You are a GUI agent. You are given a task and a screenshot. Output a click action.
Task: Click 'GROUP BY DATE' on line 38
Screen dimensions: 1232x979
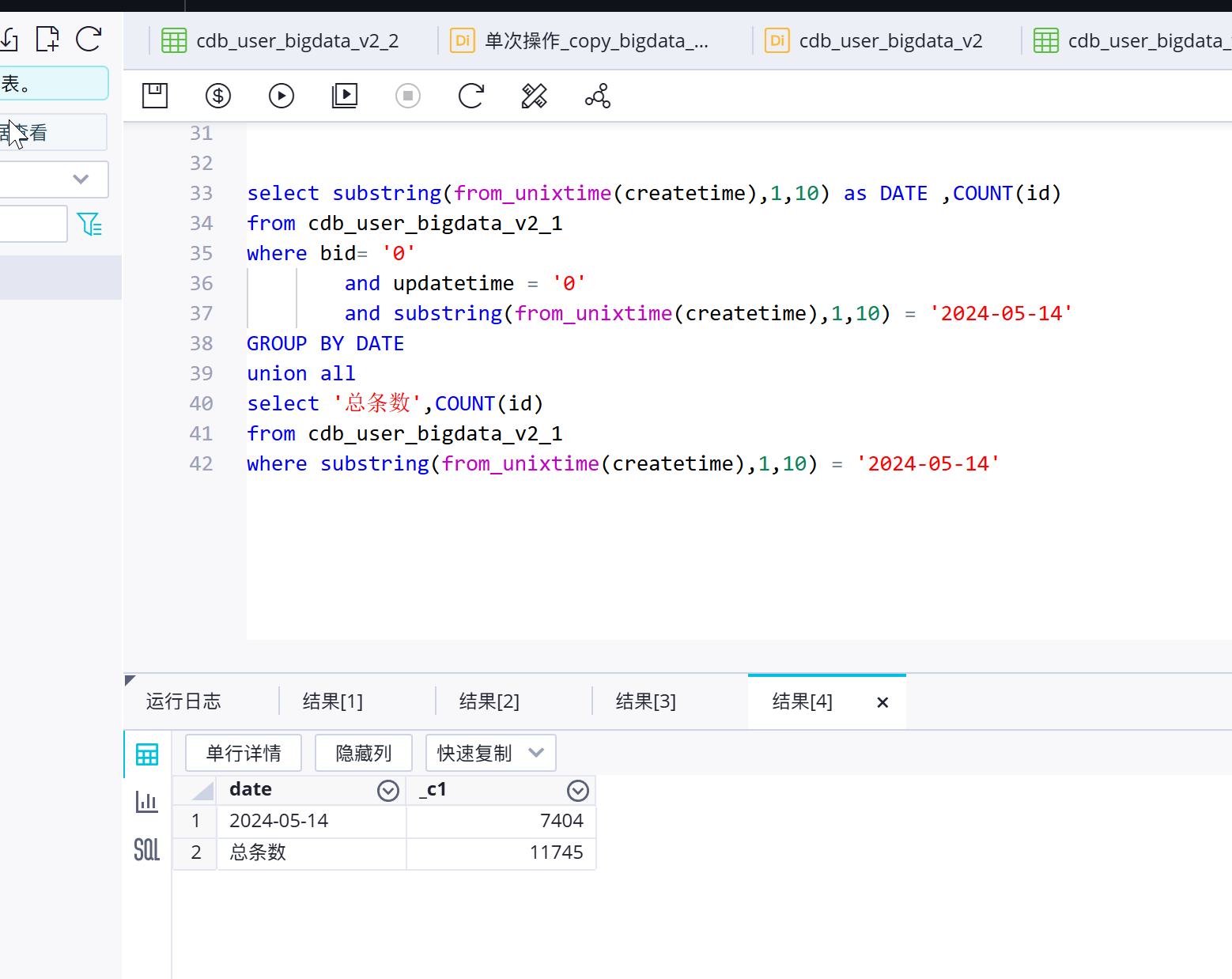pos(326,343)
